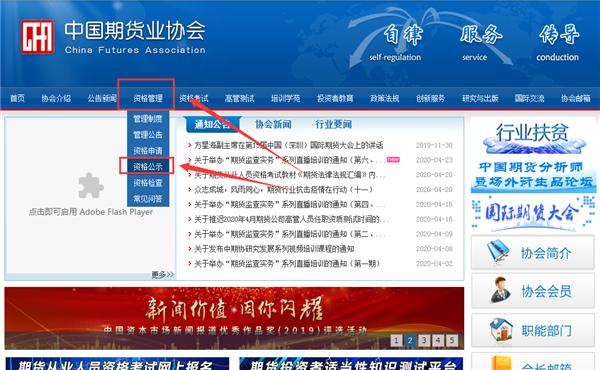The height and width of the screenshot is (370, 600).
Task: Open the 国际期货大会 banner
Action: [533, 214]
